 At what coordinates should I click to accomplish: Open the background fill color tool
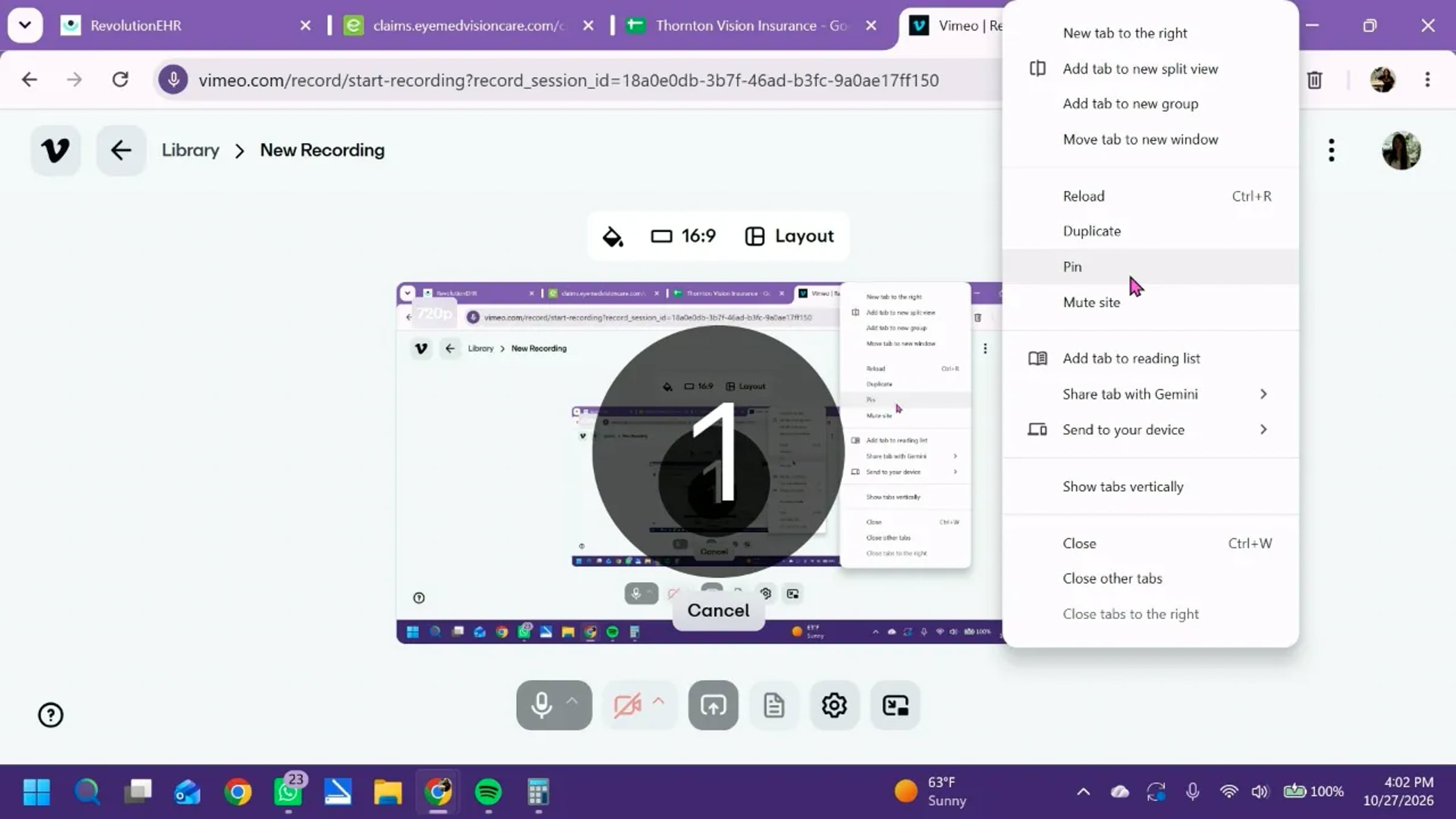click(x=612, y=236)
